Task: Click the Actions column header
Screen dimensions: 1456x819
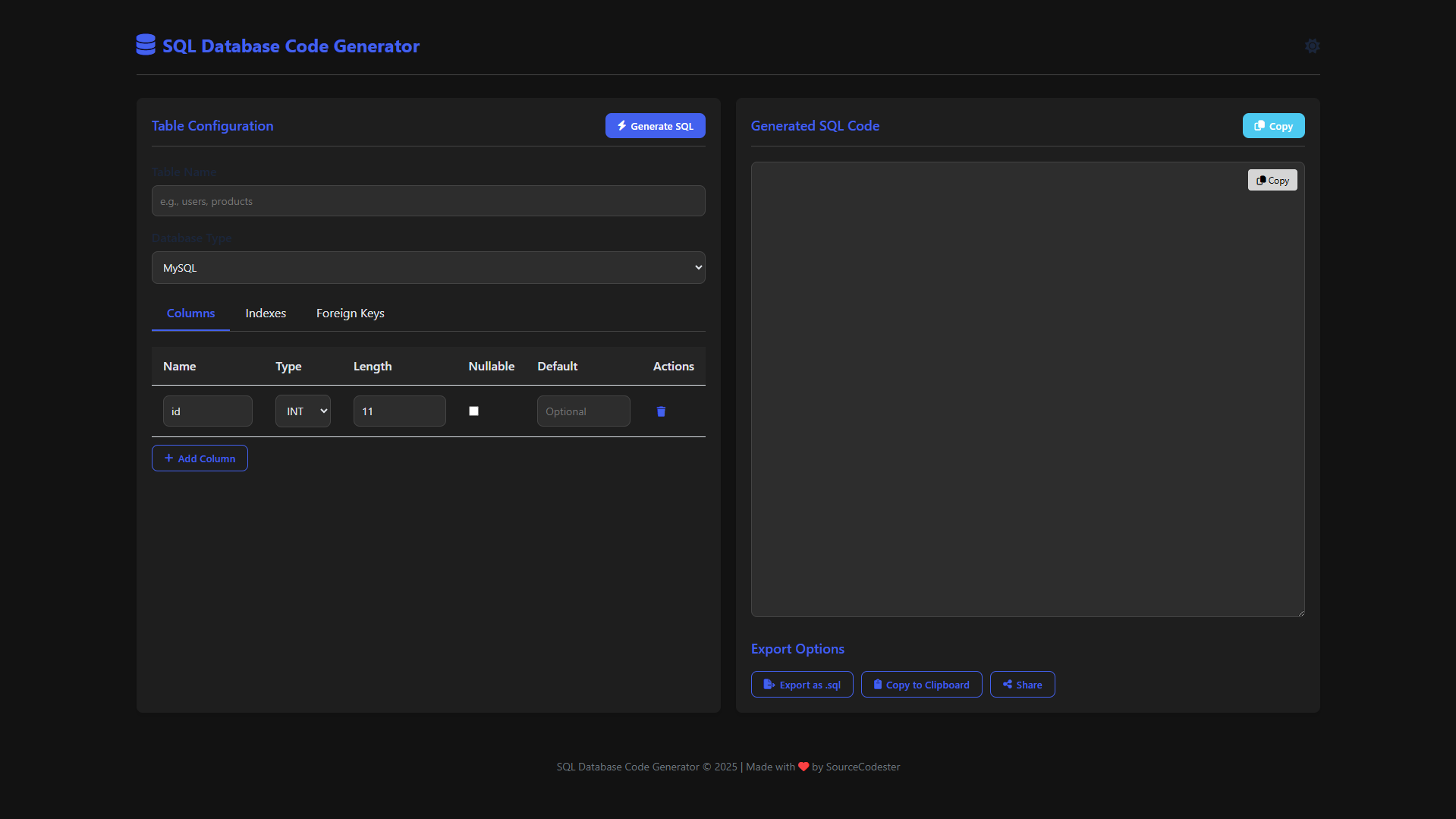Action: (673, 367)
